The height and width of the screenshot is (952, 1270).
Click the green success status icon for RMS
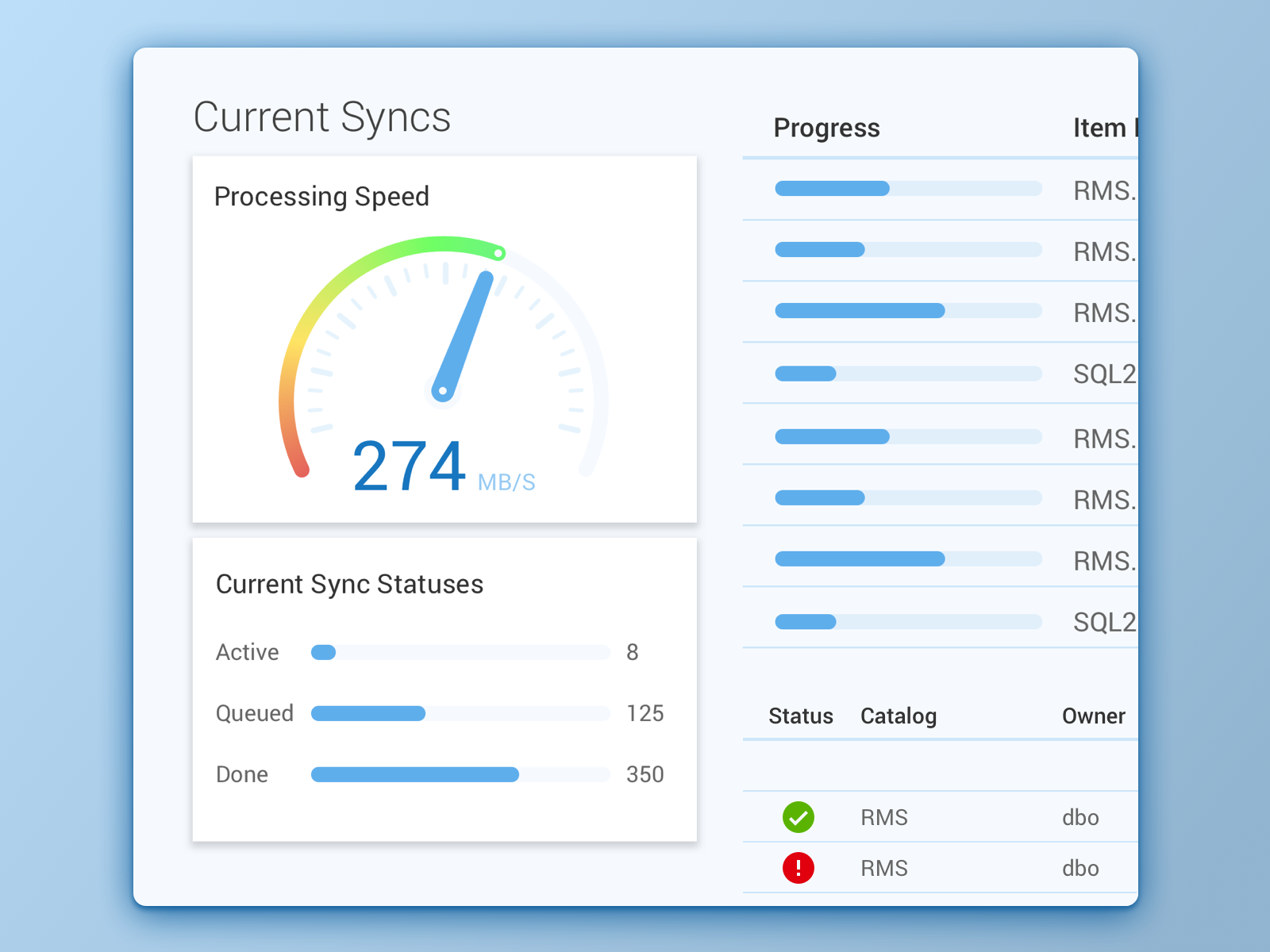[x=799, y=817]
